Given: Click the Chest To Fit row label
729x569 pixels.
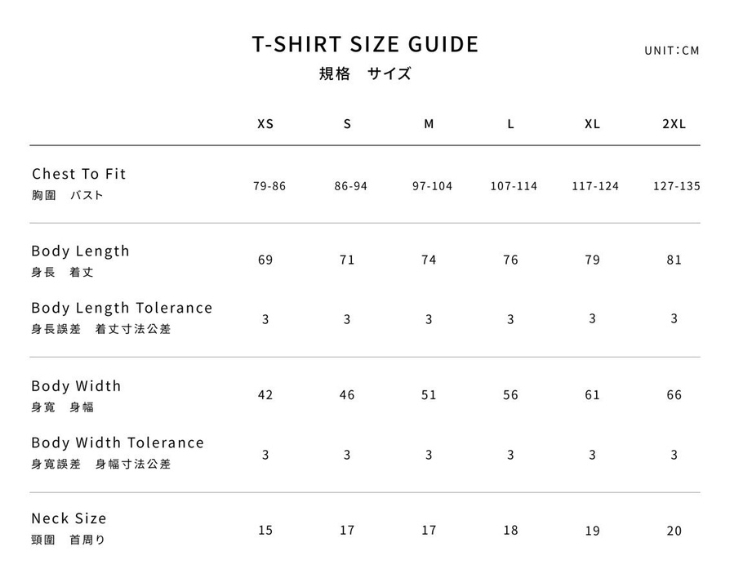Looking at the screenshot, I should click(79, 174).
